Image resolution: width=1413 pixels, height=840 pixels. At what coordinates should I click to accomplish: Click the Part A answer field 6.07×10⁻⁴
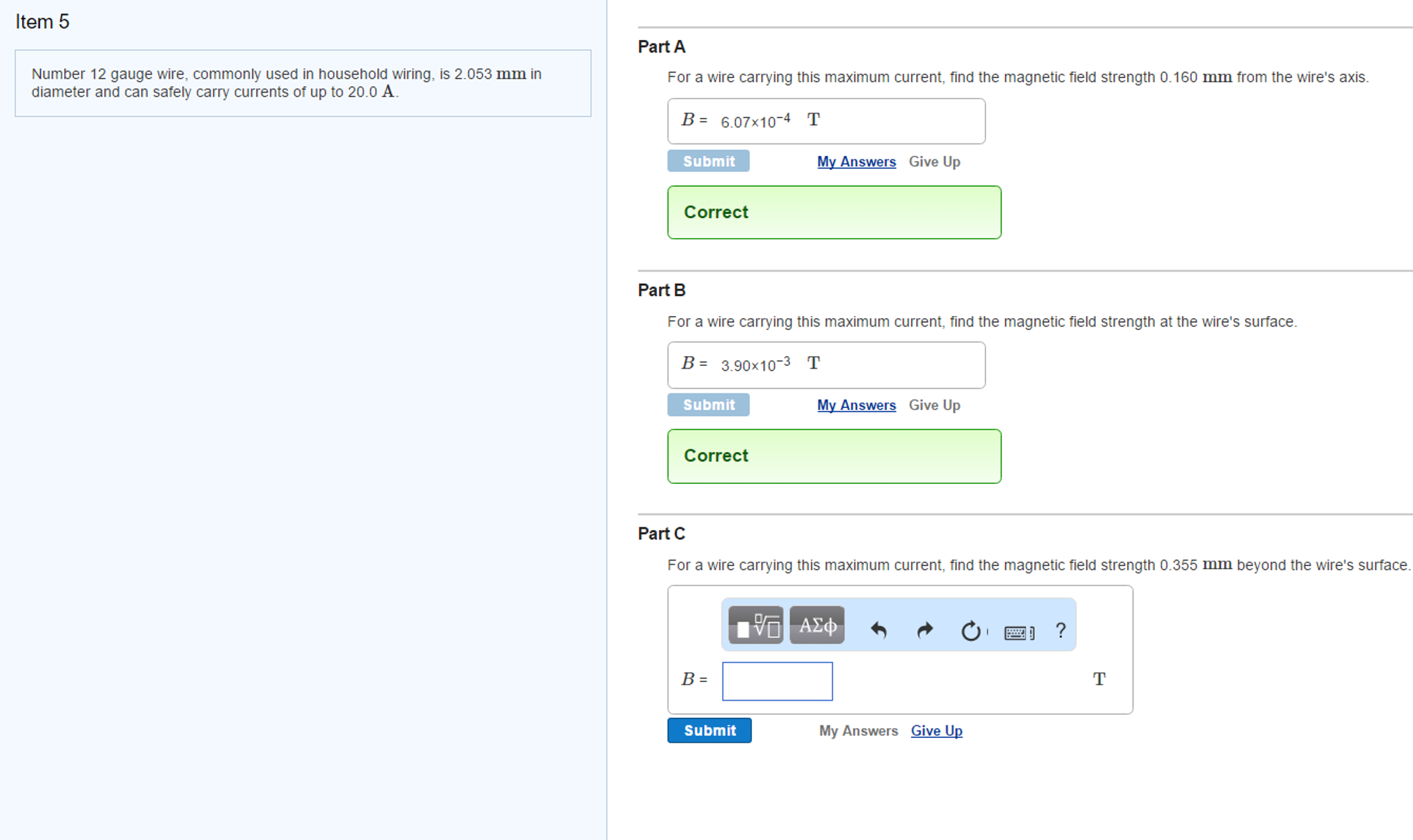[825, 121]
